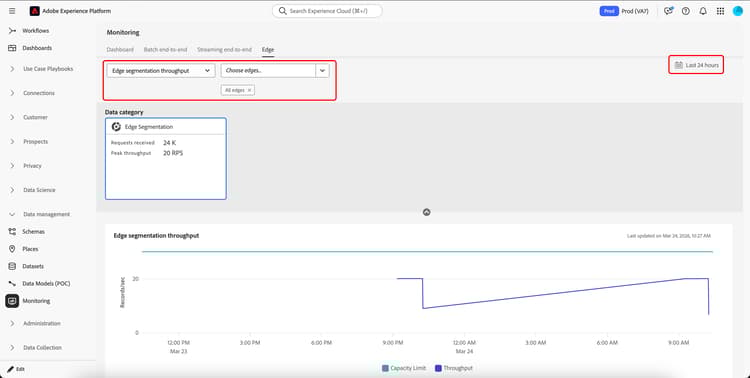
Task: Switch to Streaming end-to-end tab
Action: (x=224, y=50)
